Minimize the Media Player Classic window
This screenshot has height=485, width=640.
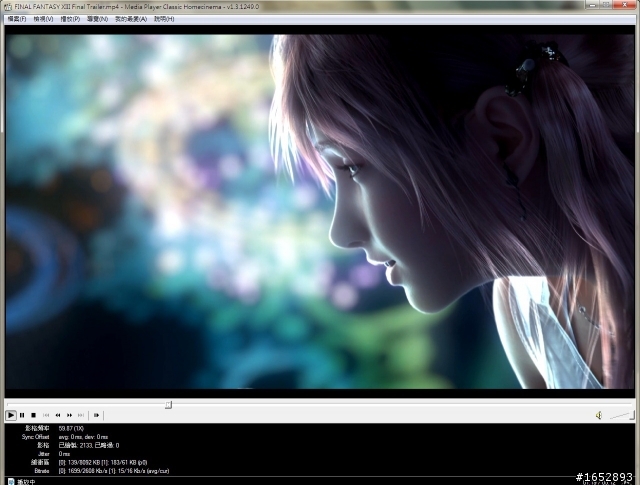pyautogui.click(x=593, y=5)
